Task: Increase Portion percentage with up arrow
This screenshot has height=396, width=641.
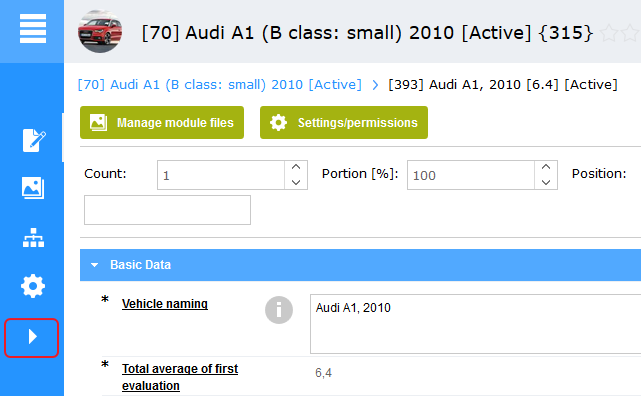Action: [546, 167]
